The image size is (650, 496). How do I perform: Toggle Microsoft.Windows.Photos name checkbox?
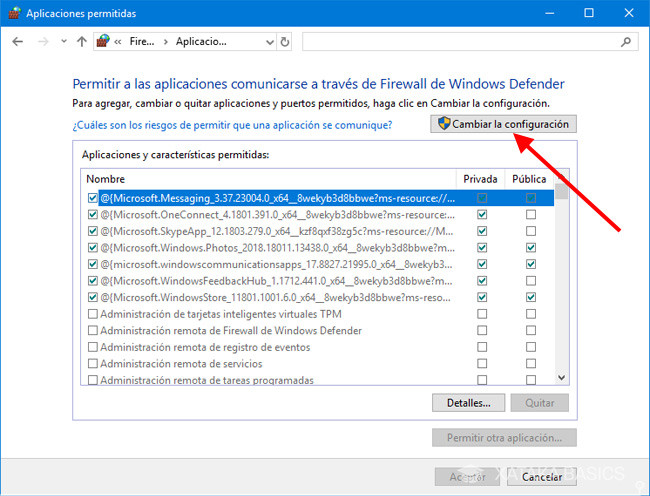tap(93, 248)
